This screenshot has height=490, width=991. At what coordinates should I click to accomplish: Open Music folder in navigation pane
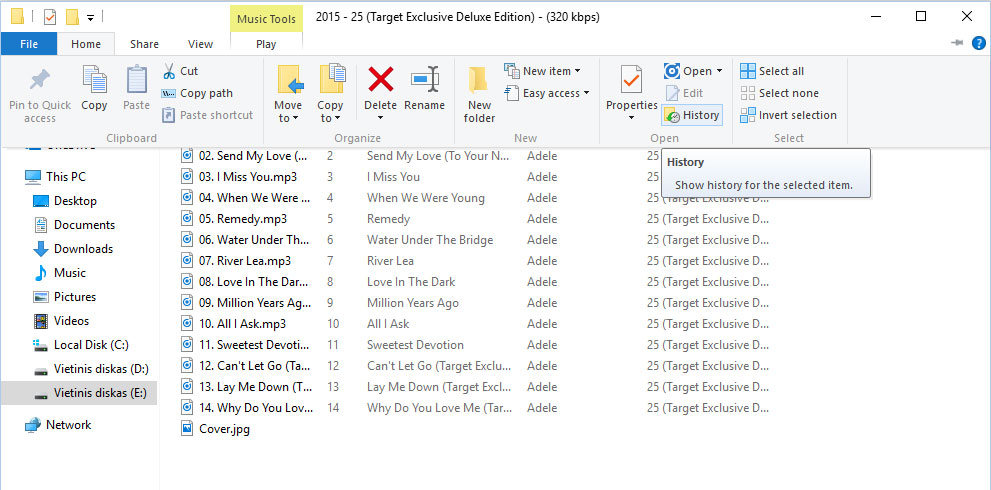click(59, 273)
